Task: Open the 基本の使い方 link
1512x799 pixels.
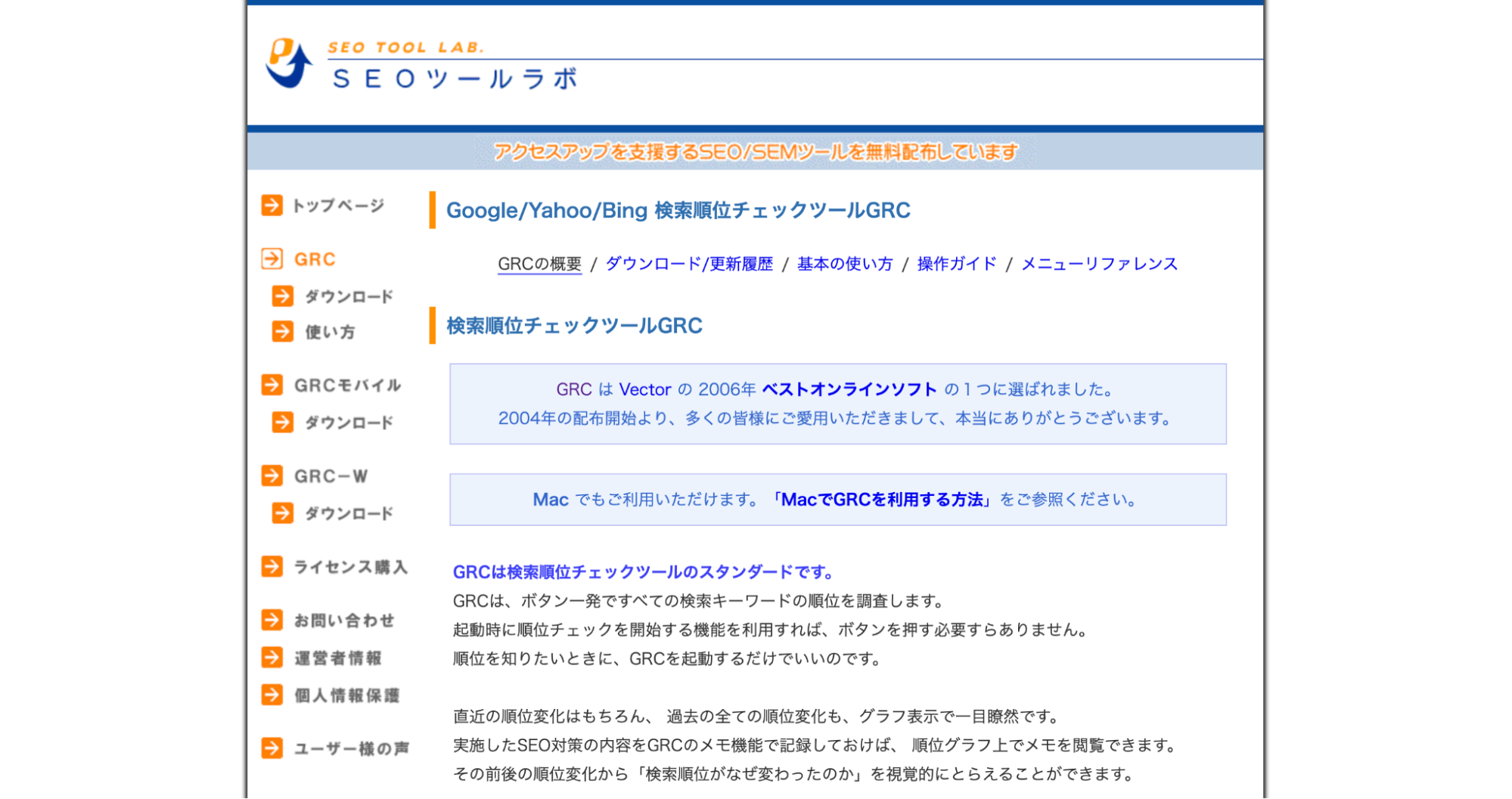Action: 845,264
